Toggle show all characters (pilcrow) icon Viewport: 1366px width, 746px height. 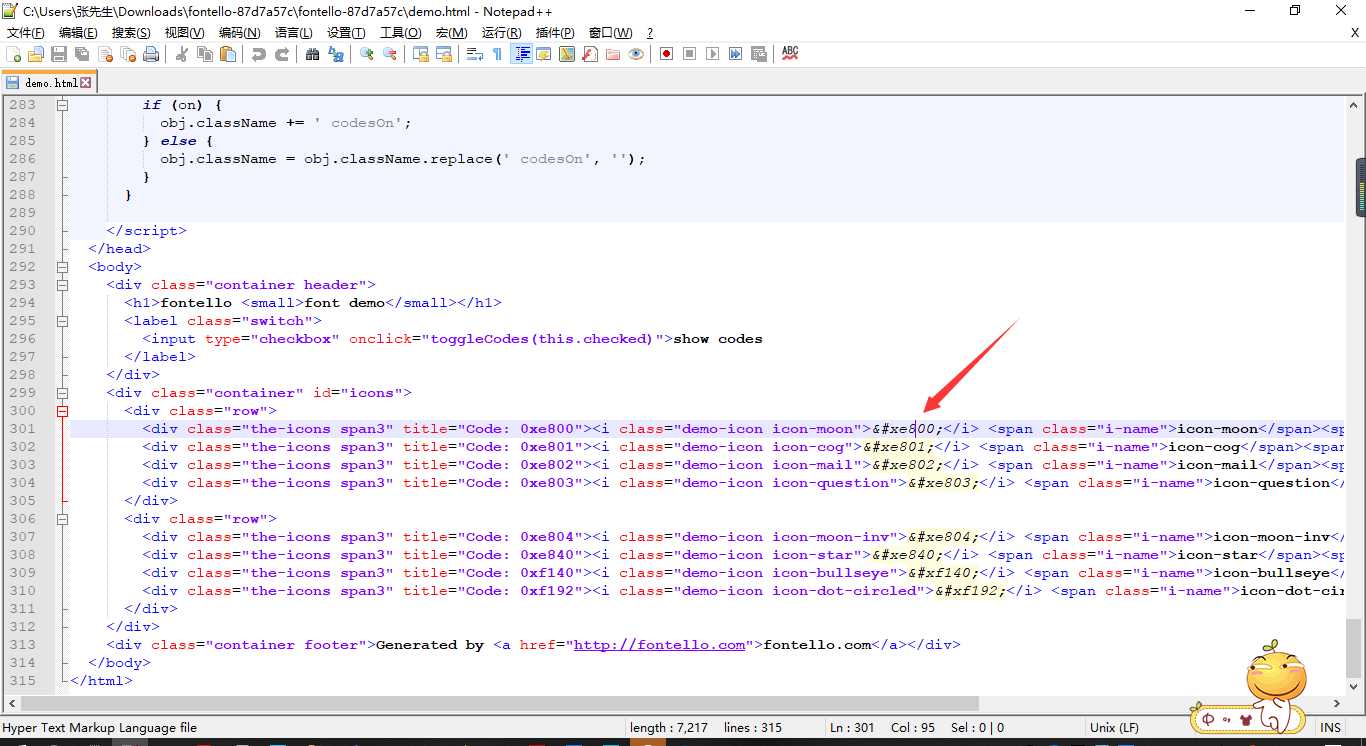498,54
